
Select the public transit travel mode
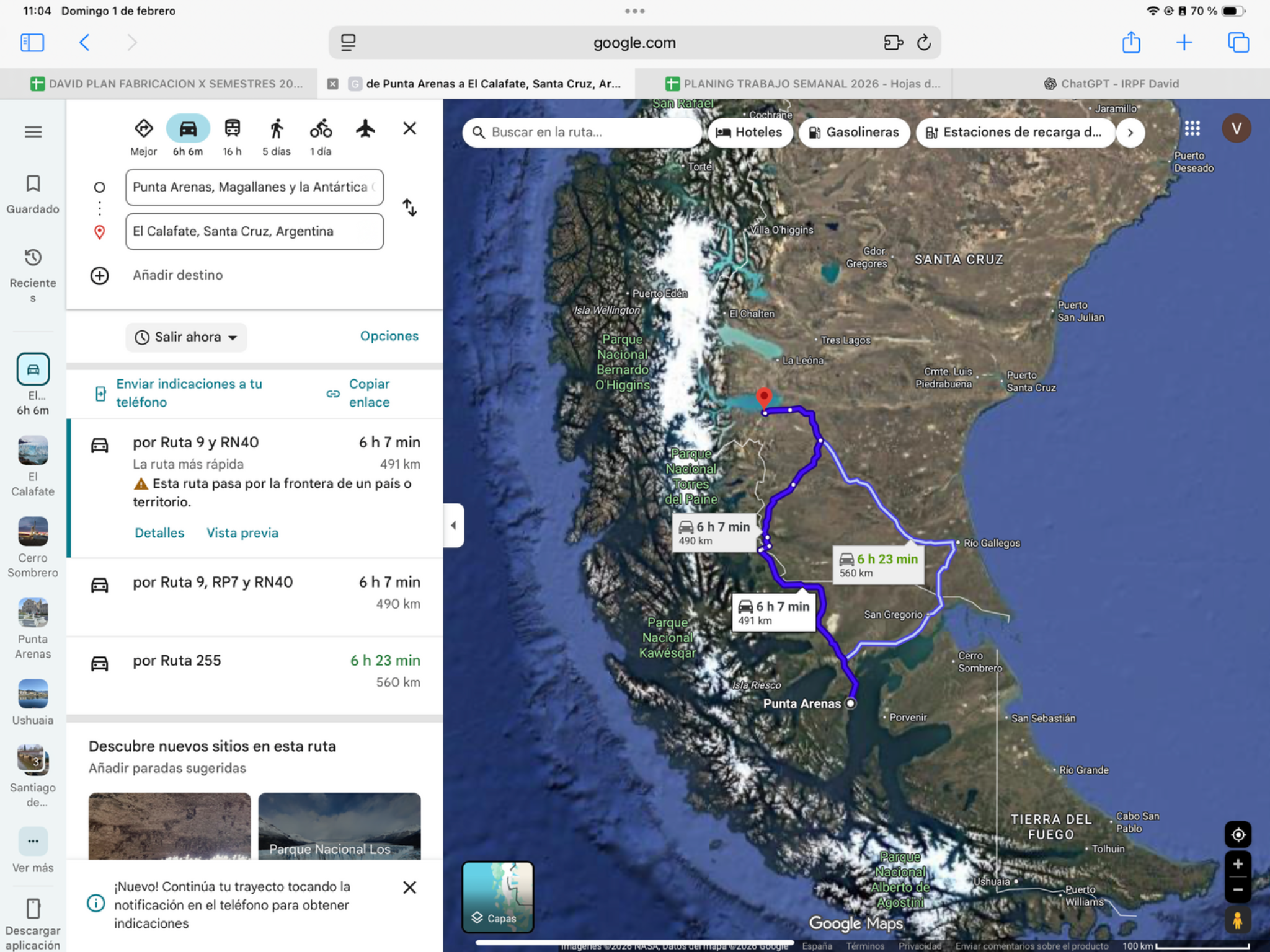[233, 129]
